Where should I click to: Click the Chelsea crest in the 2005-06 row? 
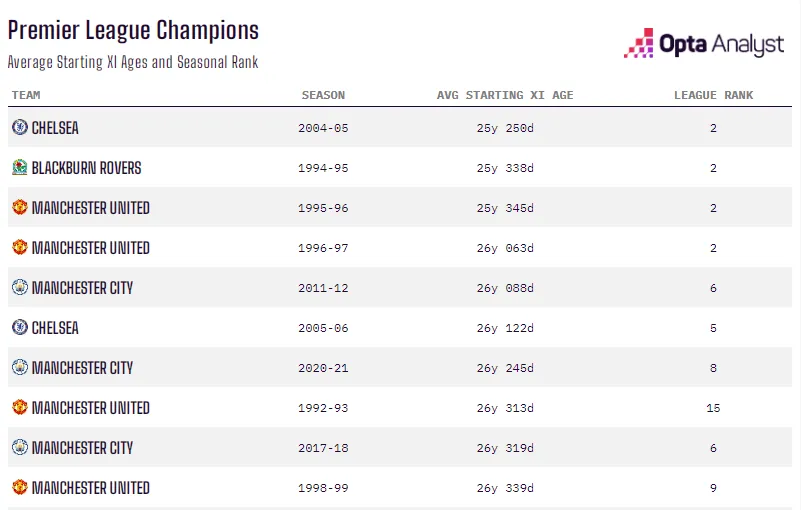[19, 328]
